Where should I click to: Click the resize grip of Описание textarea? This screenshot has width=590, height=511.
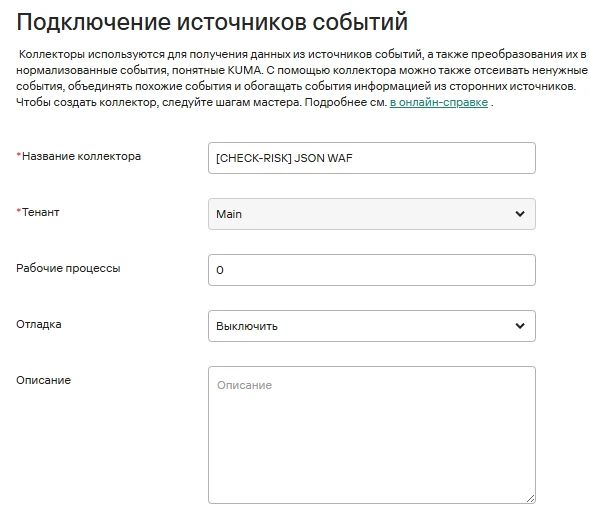(x=530, y=499)
